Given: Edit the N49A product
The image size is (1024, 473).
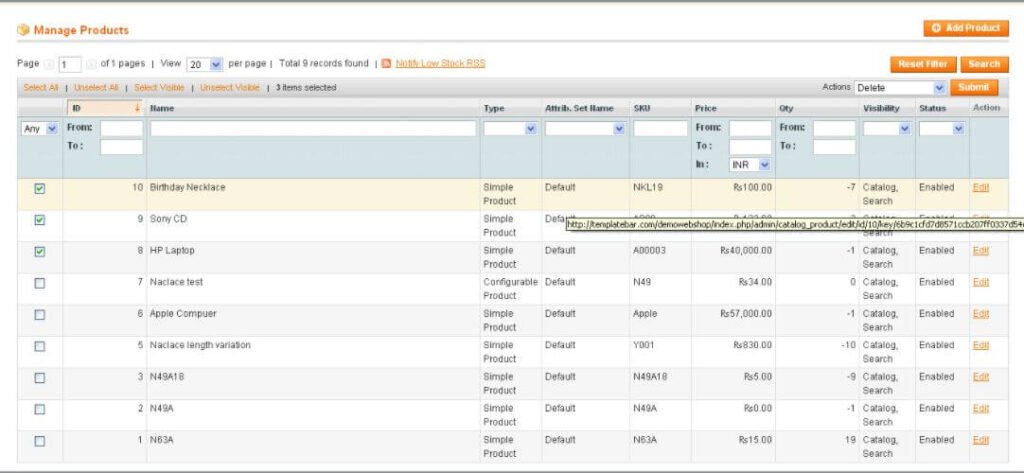Looking at the screenshot, I should click(x=980, y=408).
